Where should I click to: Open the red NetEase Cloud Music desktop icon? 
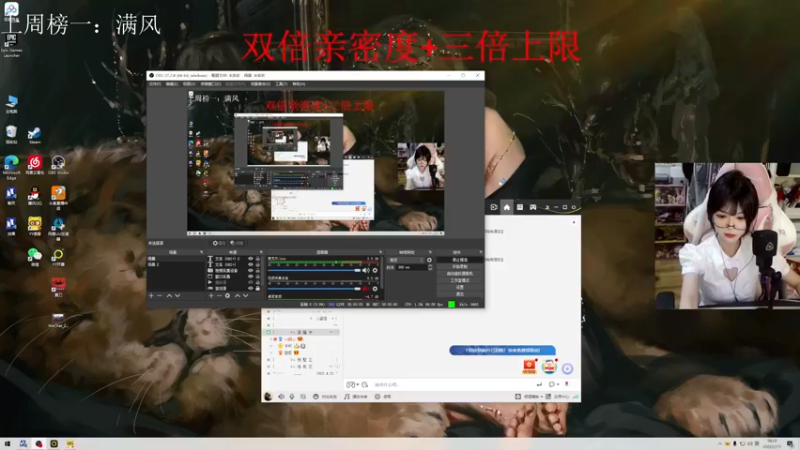pyautogui.click(x=35, y=165)
